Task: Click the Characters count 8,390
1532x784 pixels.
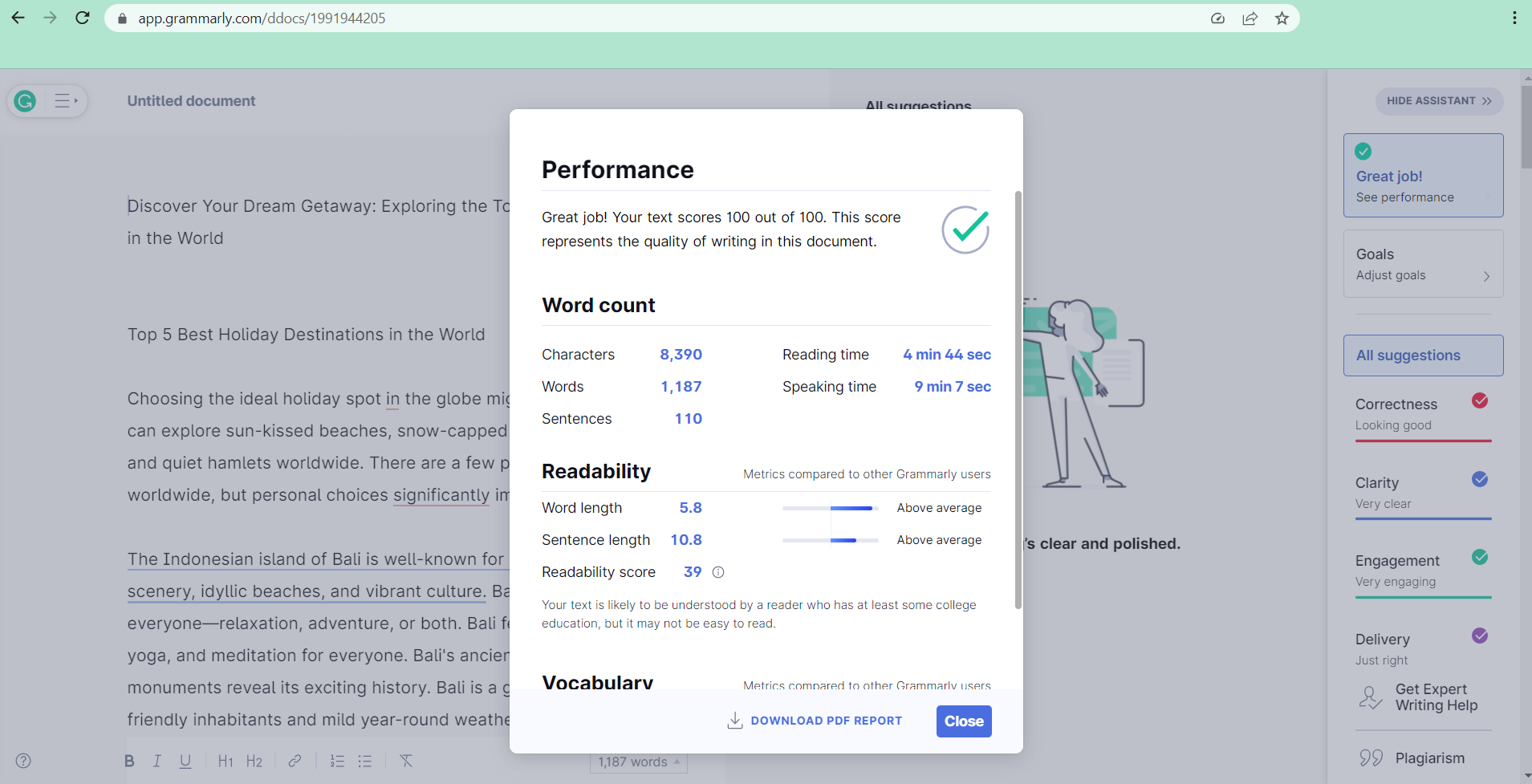Action: click(681, 355)
